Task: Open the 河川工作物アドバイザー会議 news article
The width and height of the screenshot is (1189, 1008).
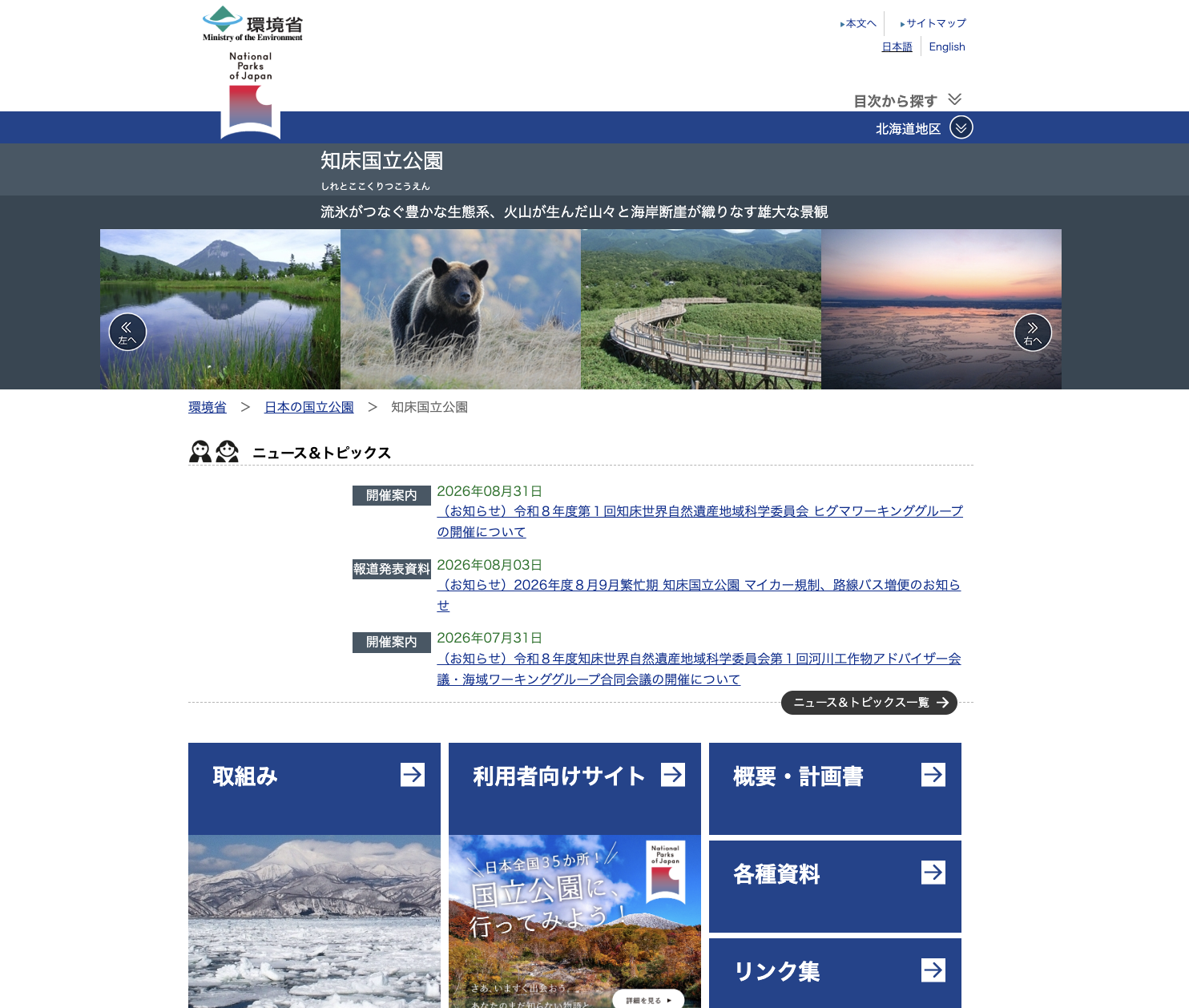Action: pyautogui.click(x=699, y=669)
